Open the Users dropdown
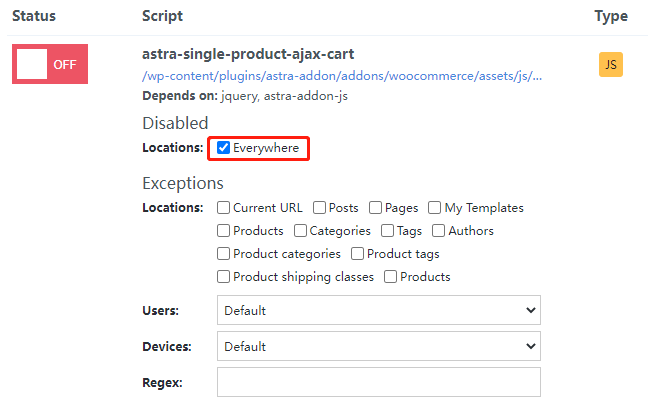This screenshot has height=408, width=648. pos(378,310)
